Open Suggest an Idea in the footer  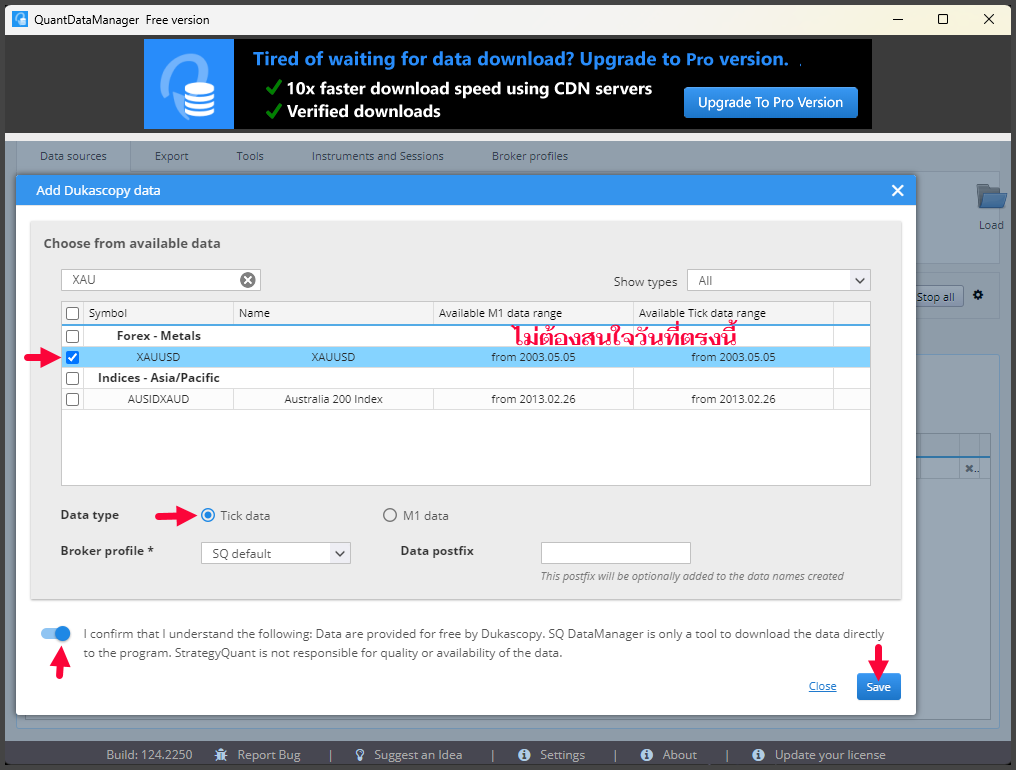click(418, 755)
